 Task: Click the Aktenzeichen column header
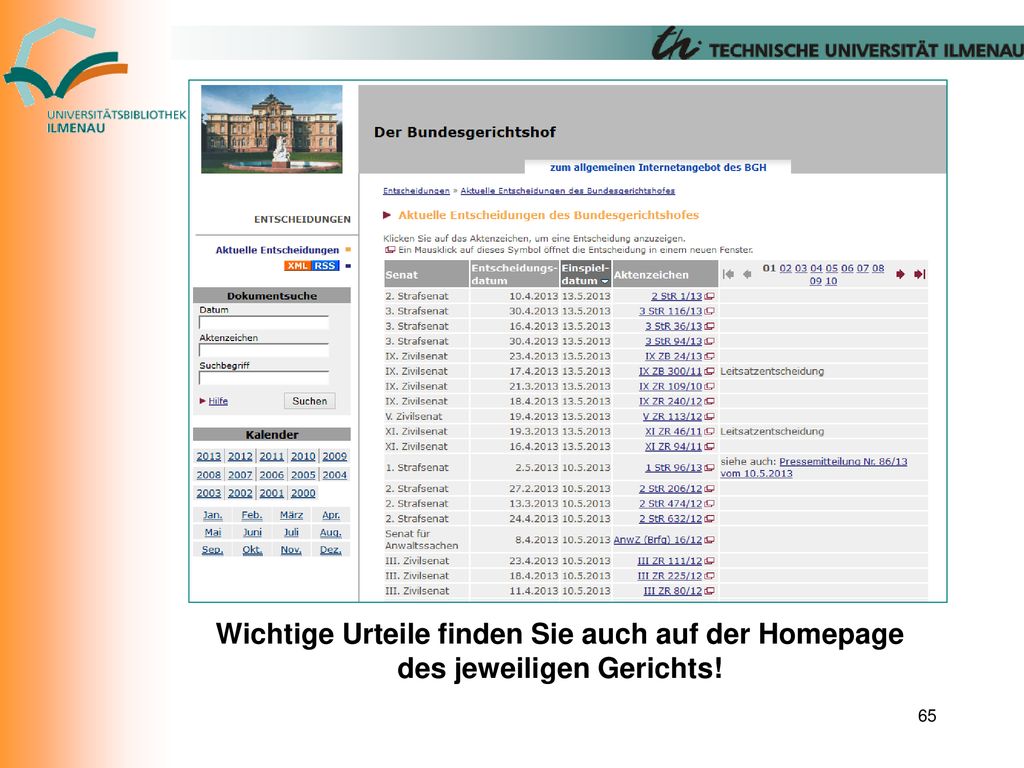pyautogui.click(x=664, y=274)
